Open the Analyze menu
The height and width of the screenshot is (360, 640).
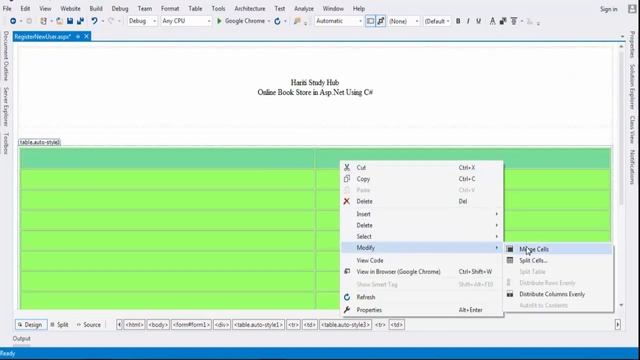click(304, 9)
